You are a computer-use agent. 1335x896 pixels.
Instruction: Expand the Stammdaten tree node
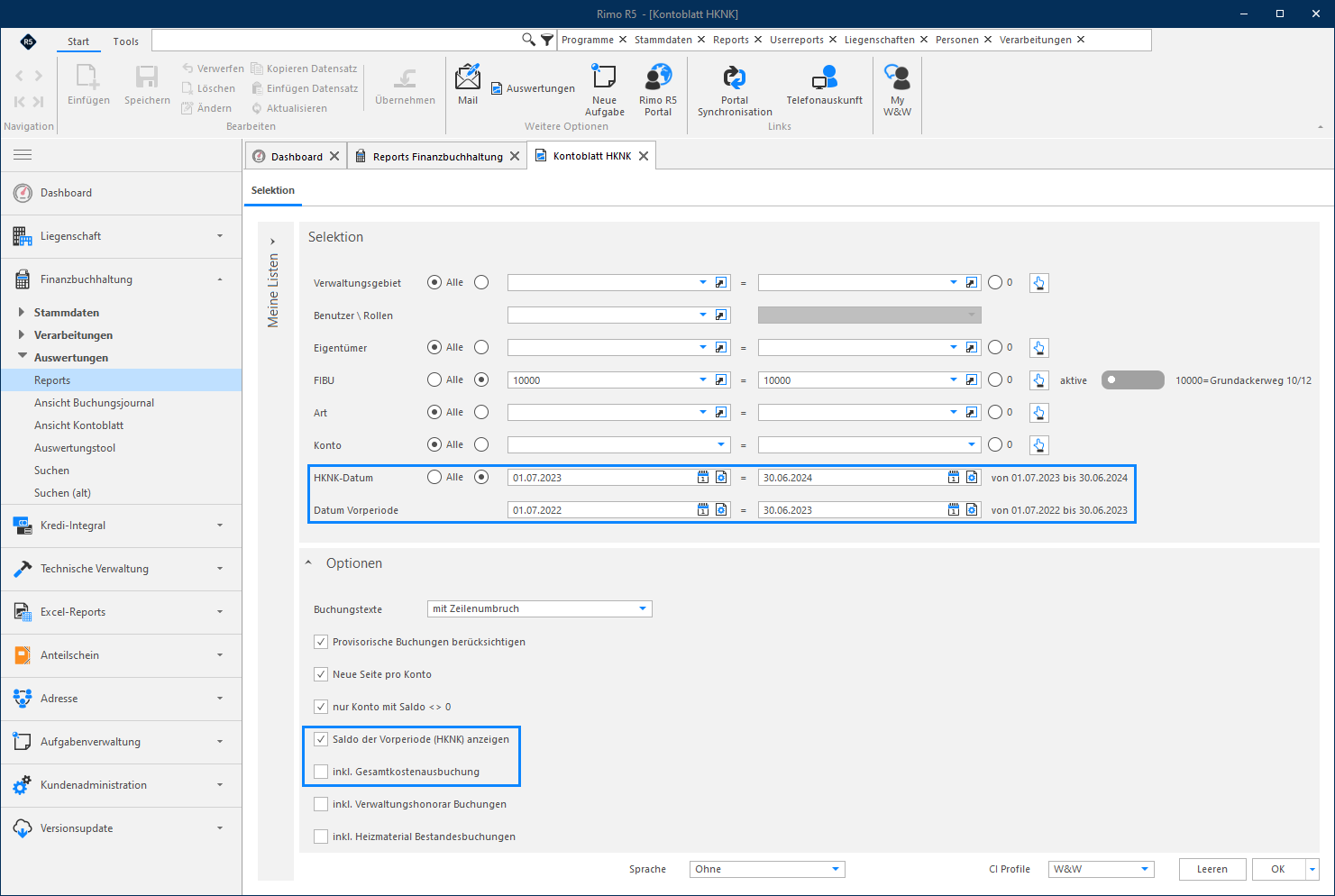[x=22, y=313]
